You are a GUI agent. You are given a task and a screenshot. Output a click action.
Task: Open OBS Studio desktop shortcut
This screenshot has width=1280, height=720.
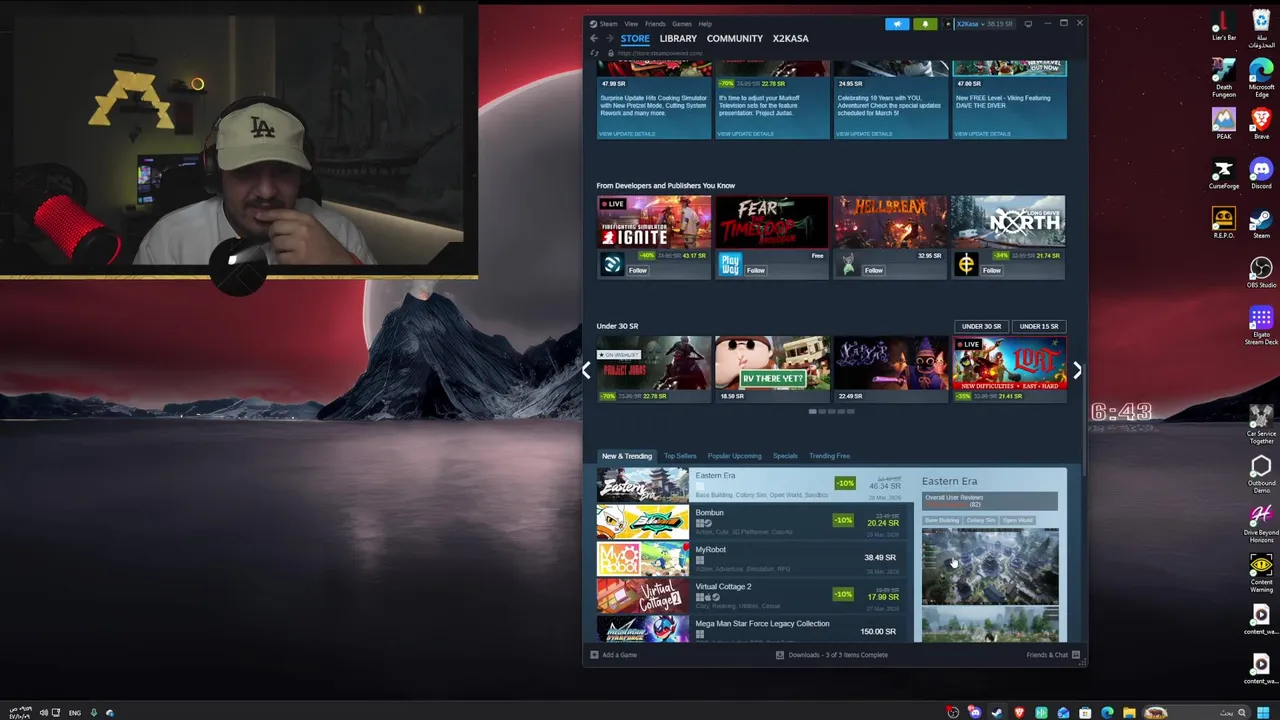1261,272
